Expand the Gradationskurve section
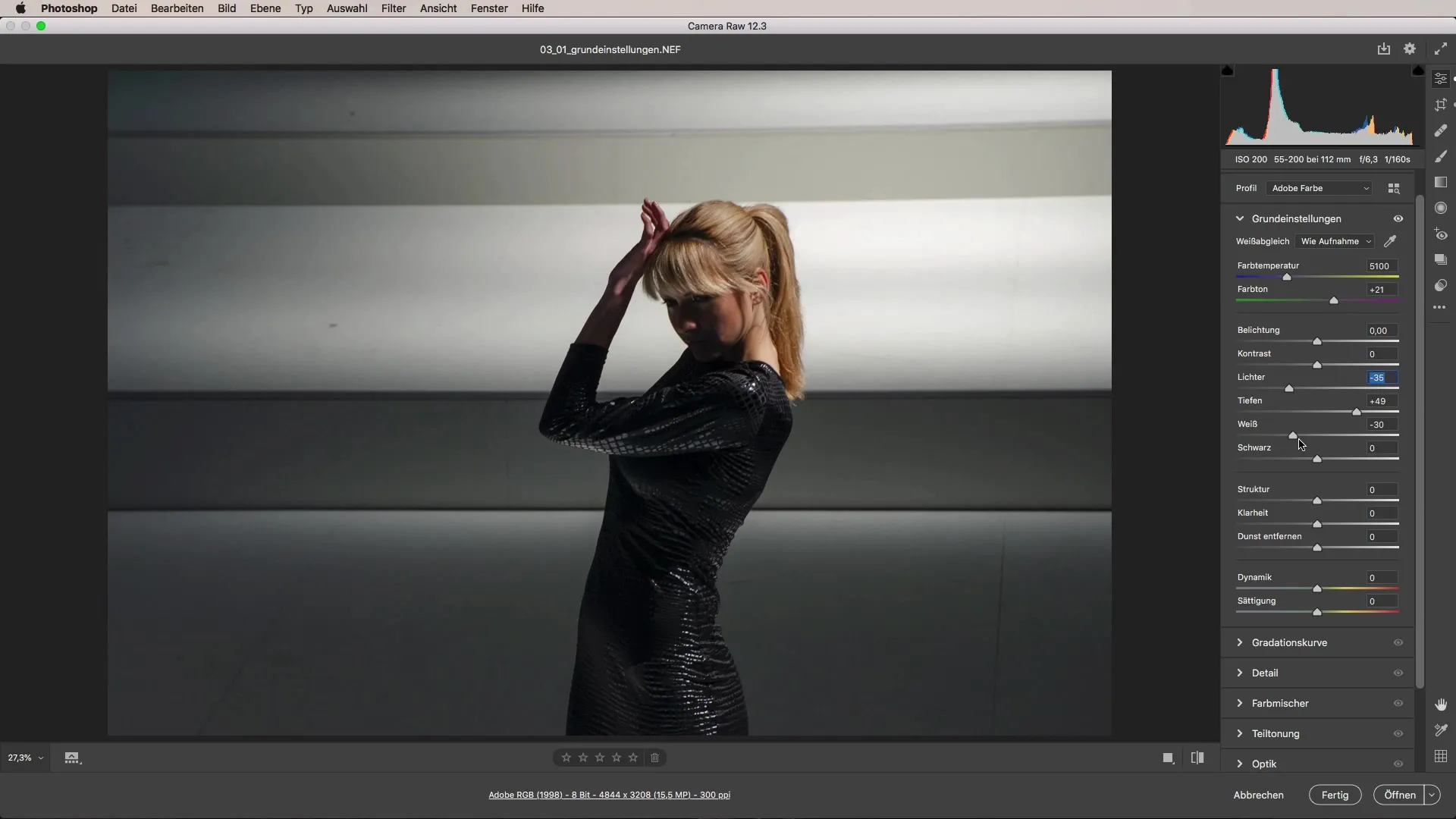The image size is (1456, 819). [x=1240, y=642]
